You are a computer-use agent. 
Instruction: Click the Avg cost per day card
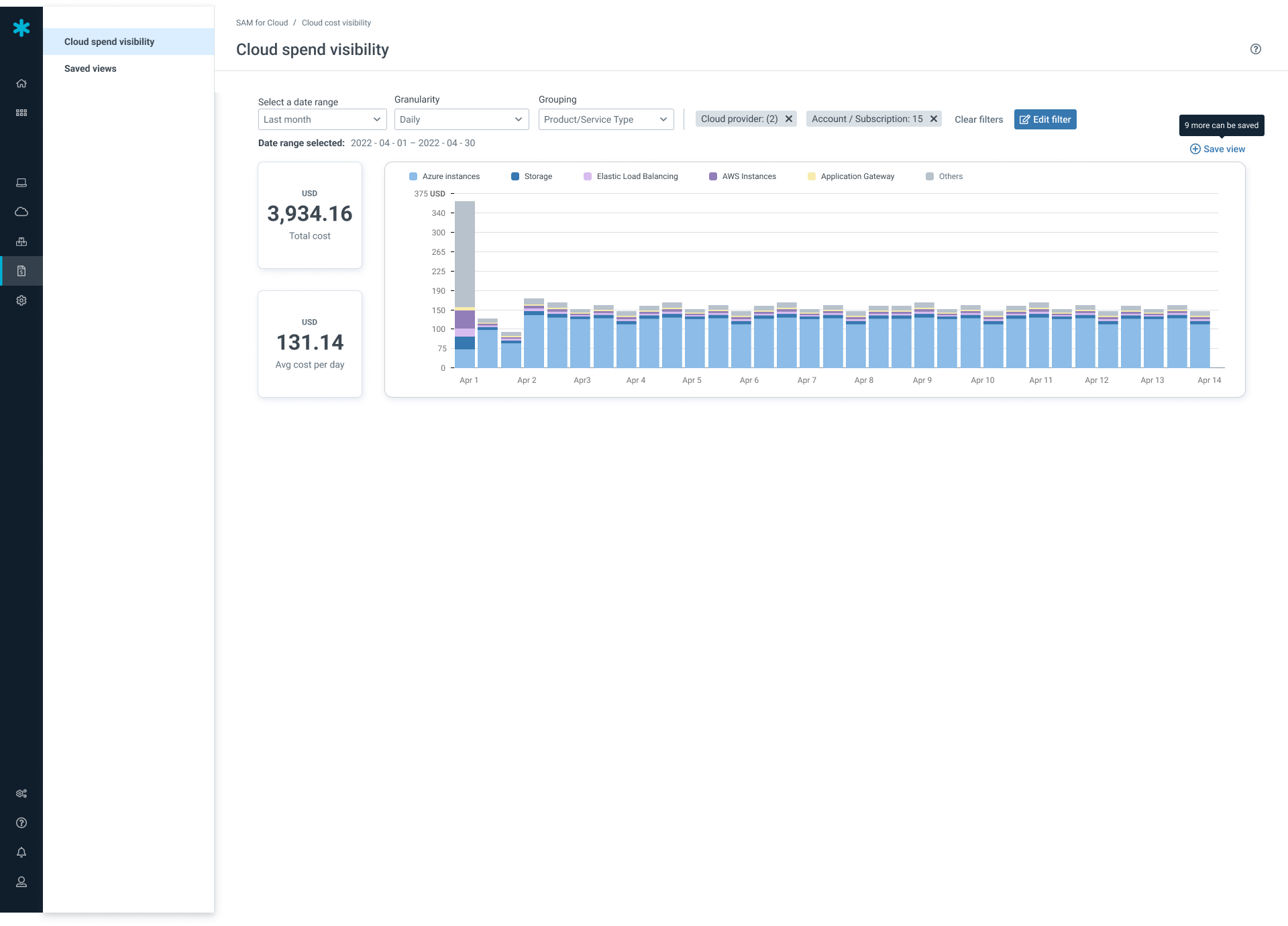(310, 344)
